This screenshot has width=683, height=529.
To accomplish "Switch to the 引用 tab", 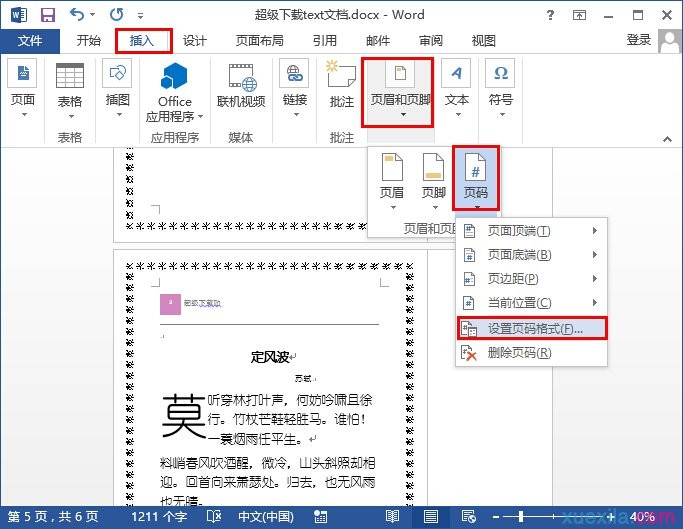I will point(325,41).
